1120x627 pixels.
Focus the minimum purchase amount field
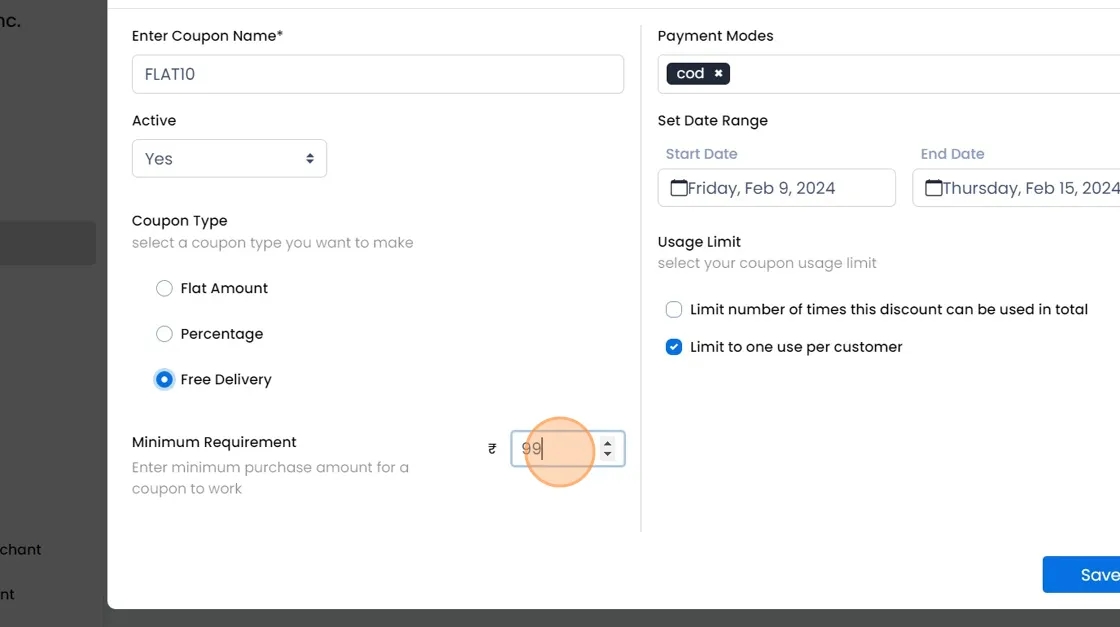coord(555,449)
